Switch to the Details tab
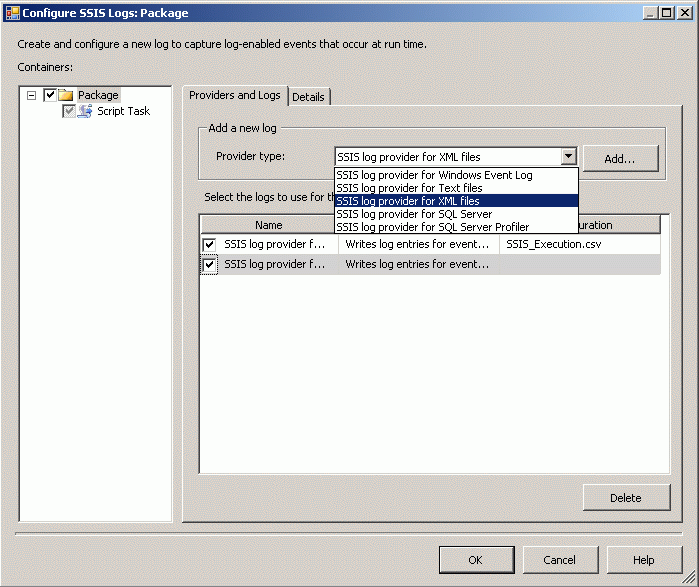 [x=308, y=97]
